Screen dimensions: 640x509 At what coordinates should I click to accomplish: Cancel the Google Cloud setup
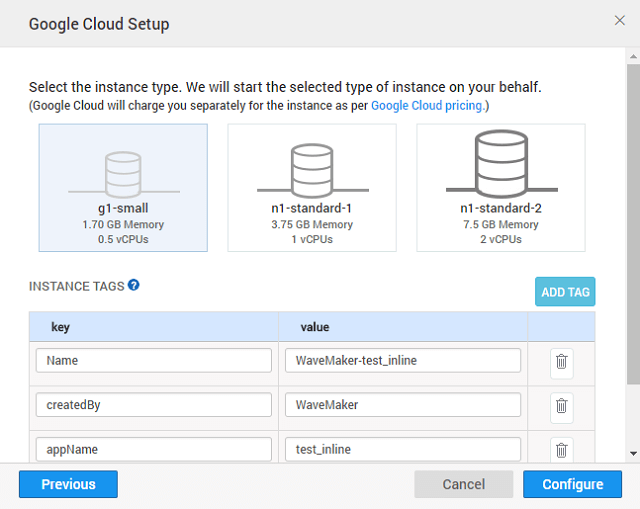coord(464,484)
